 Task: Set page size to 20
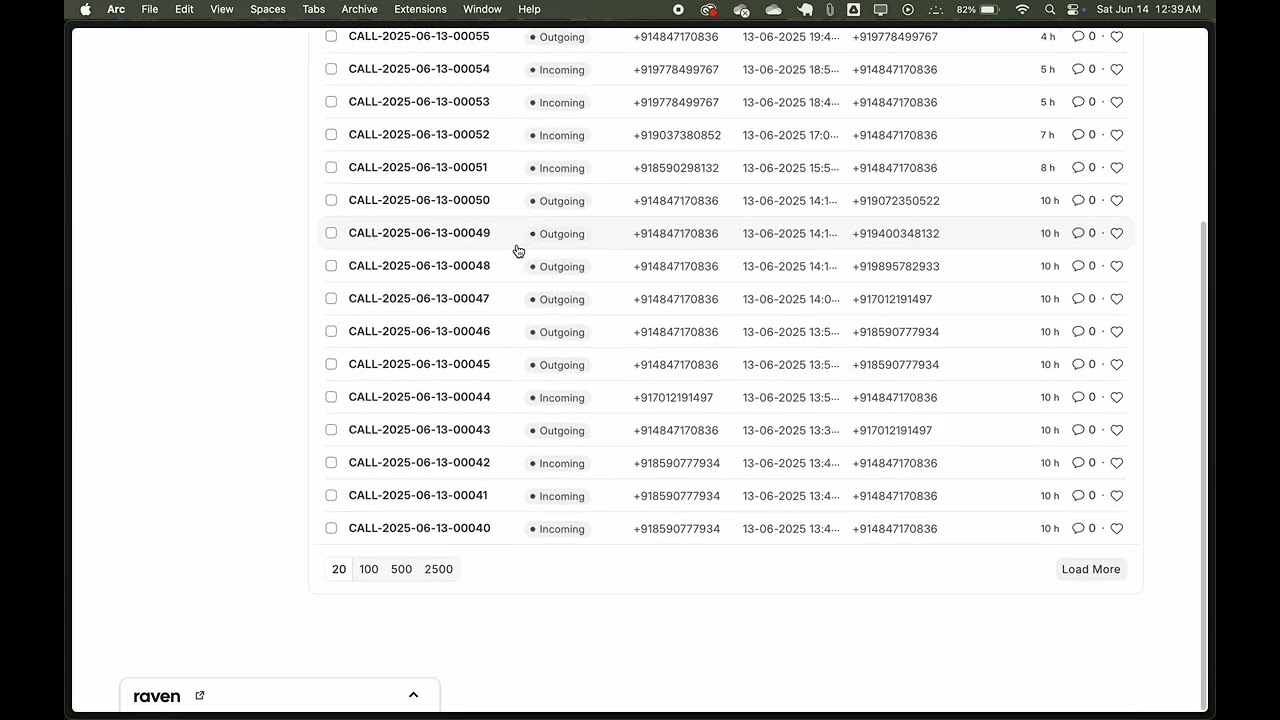pyautogui.click(x=339, y=569)
